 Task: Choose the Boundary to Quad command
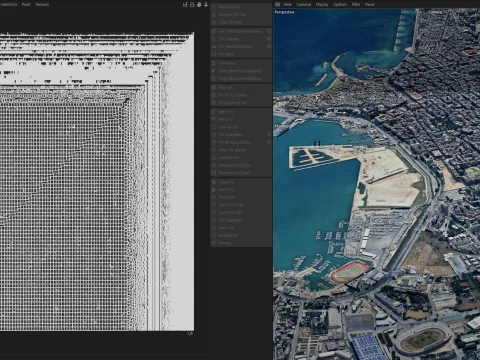click(x=241, y=173)
